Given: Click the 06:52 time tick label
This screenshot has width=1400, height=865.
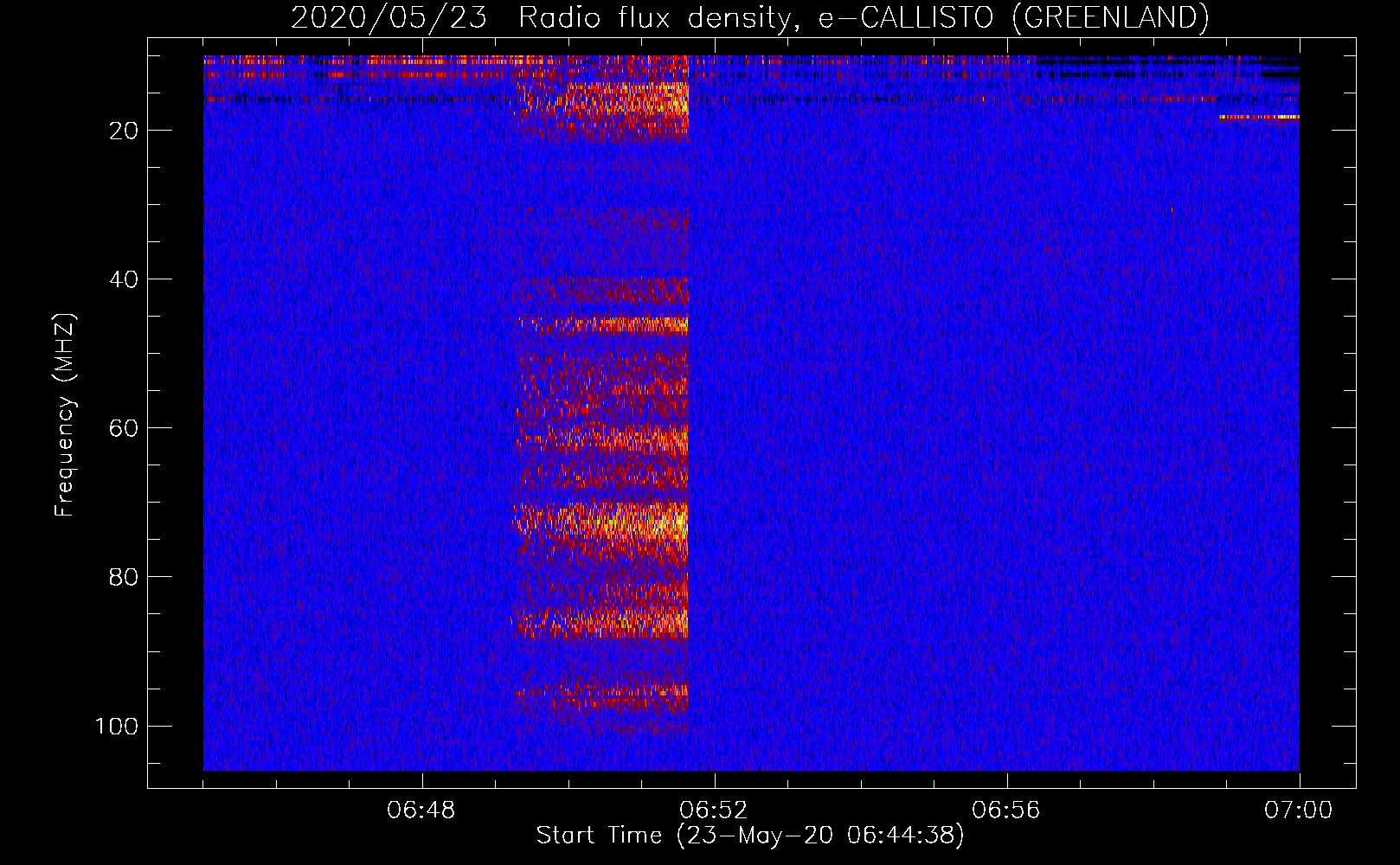Looking at the screenshot, I should (714, 811).
